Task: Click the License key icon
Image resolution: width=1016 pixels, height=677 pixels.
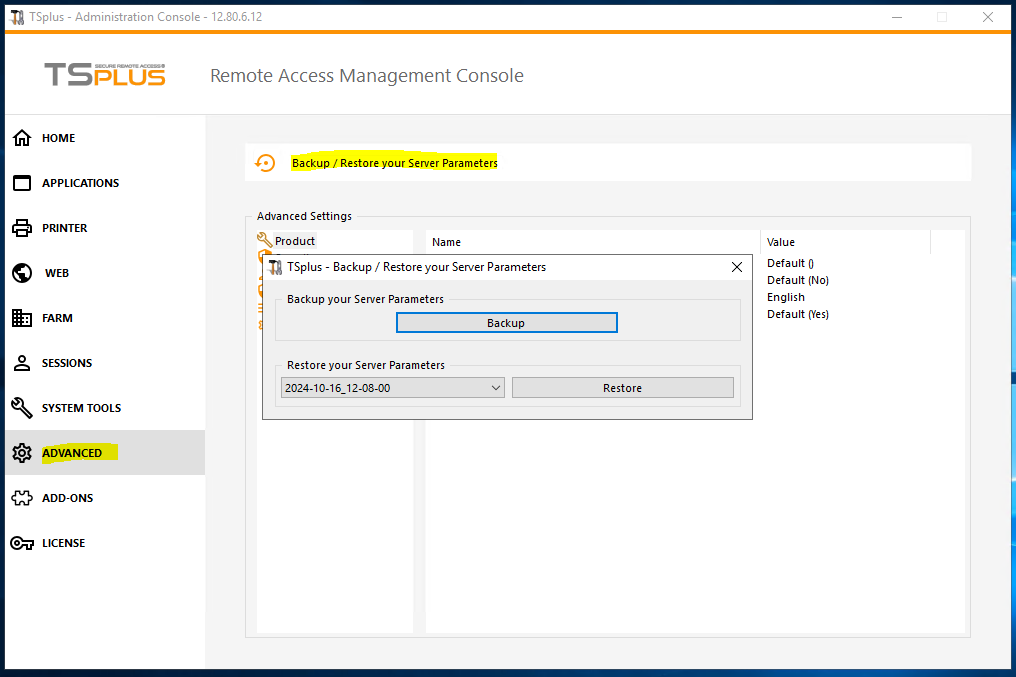Action: coord(22,543)
